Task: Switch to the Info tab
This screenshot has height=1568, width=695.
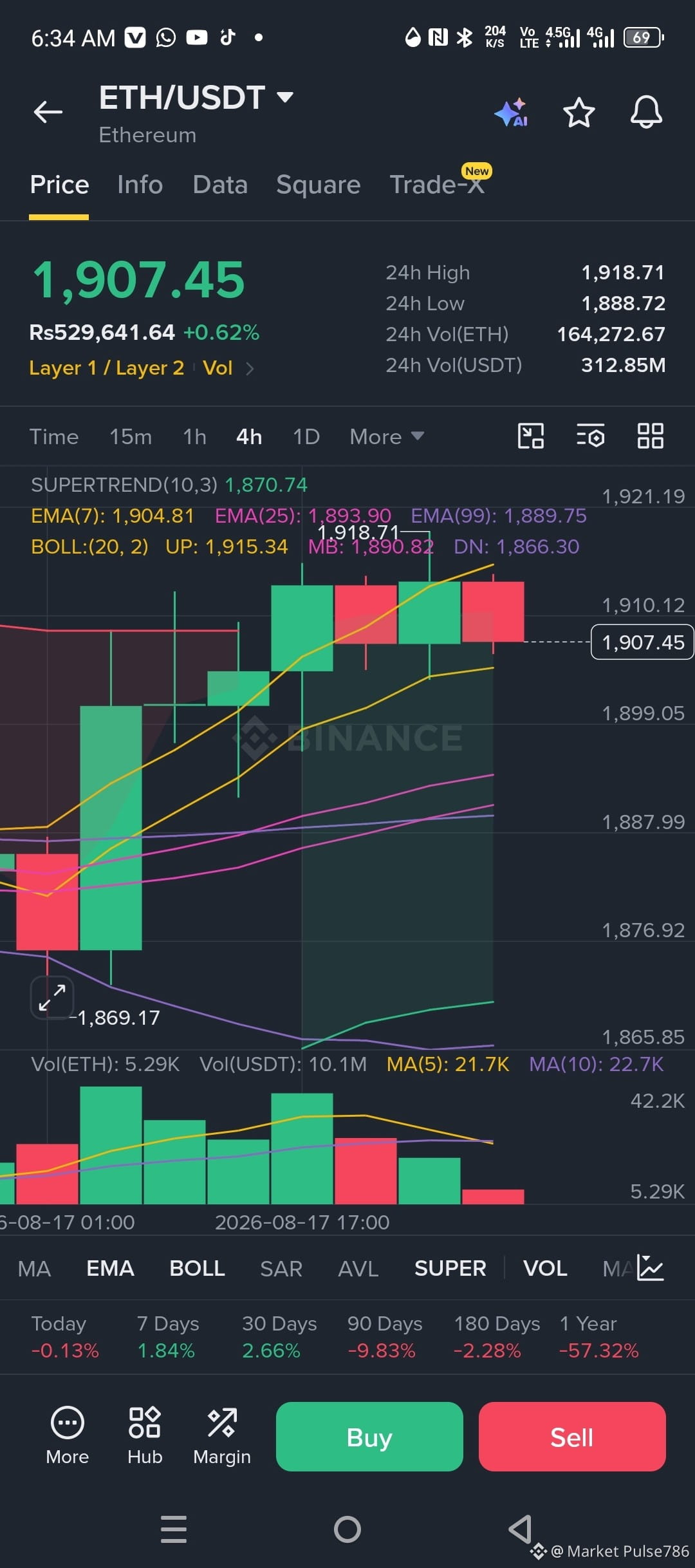Action: (140, 185)
